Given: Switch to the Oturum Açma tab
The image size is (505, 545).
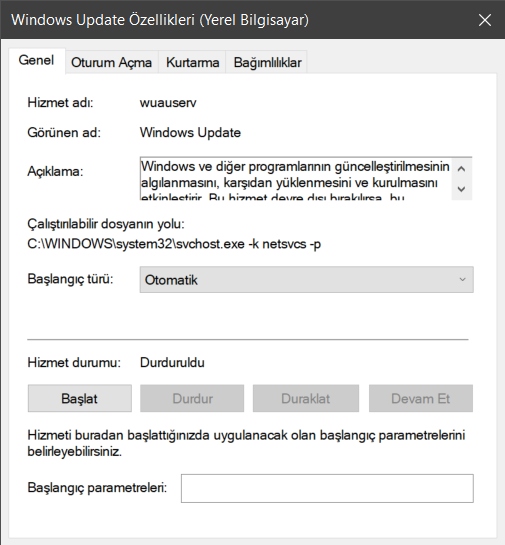Looking at the screenshot, I should click(x=112, y=63).
